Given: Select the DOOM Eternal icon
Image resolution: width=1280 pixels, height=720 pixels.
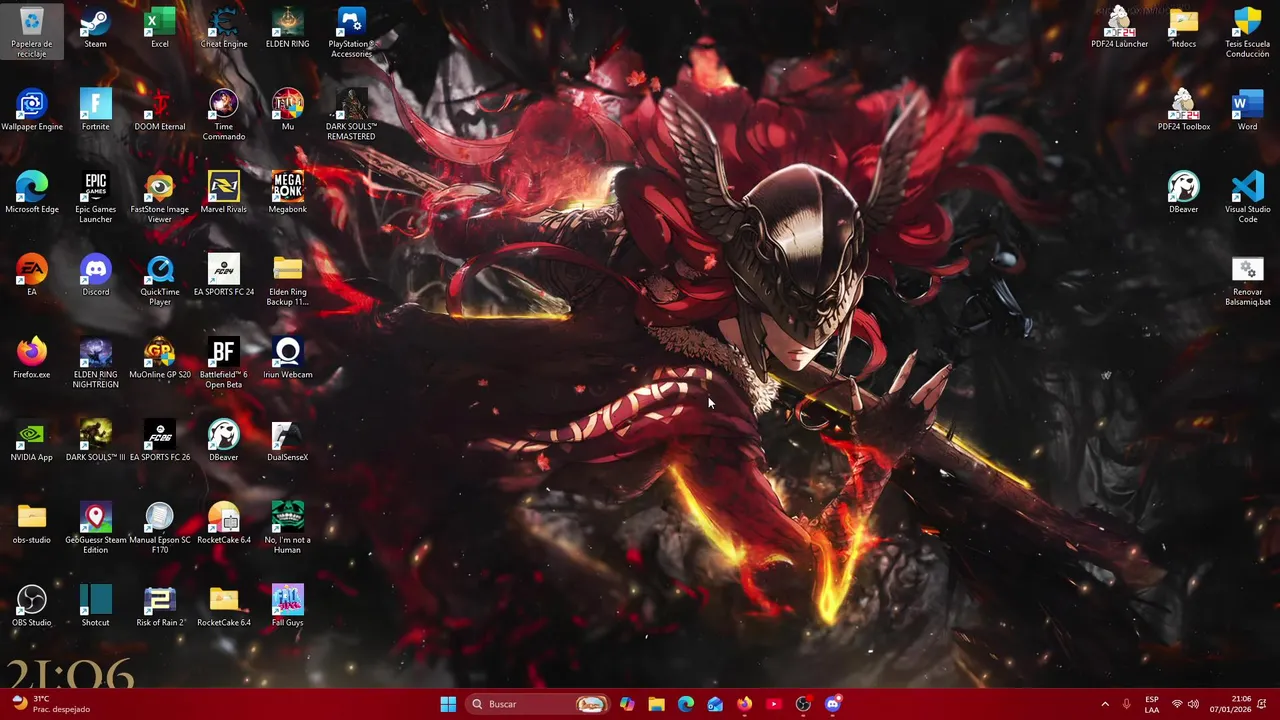Looking at the screenshot, I should [x=160, y=110].
